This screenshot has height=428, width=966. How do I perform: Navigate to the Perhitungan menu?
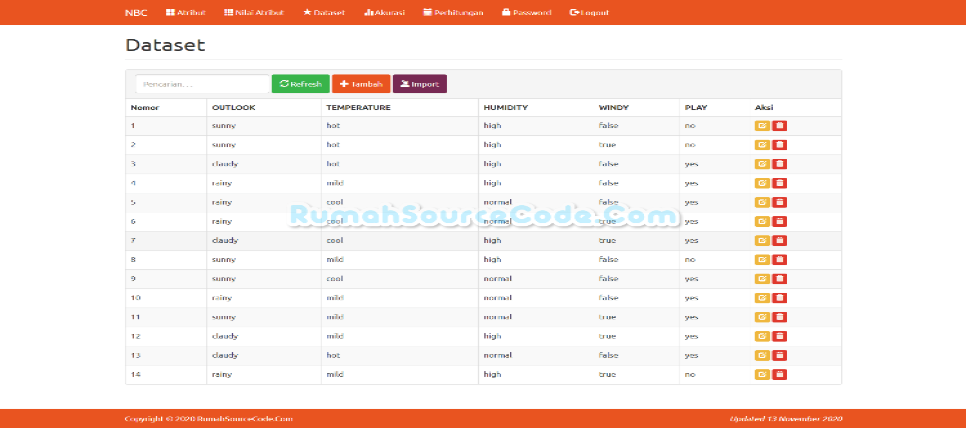[453, 13]
